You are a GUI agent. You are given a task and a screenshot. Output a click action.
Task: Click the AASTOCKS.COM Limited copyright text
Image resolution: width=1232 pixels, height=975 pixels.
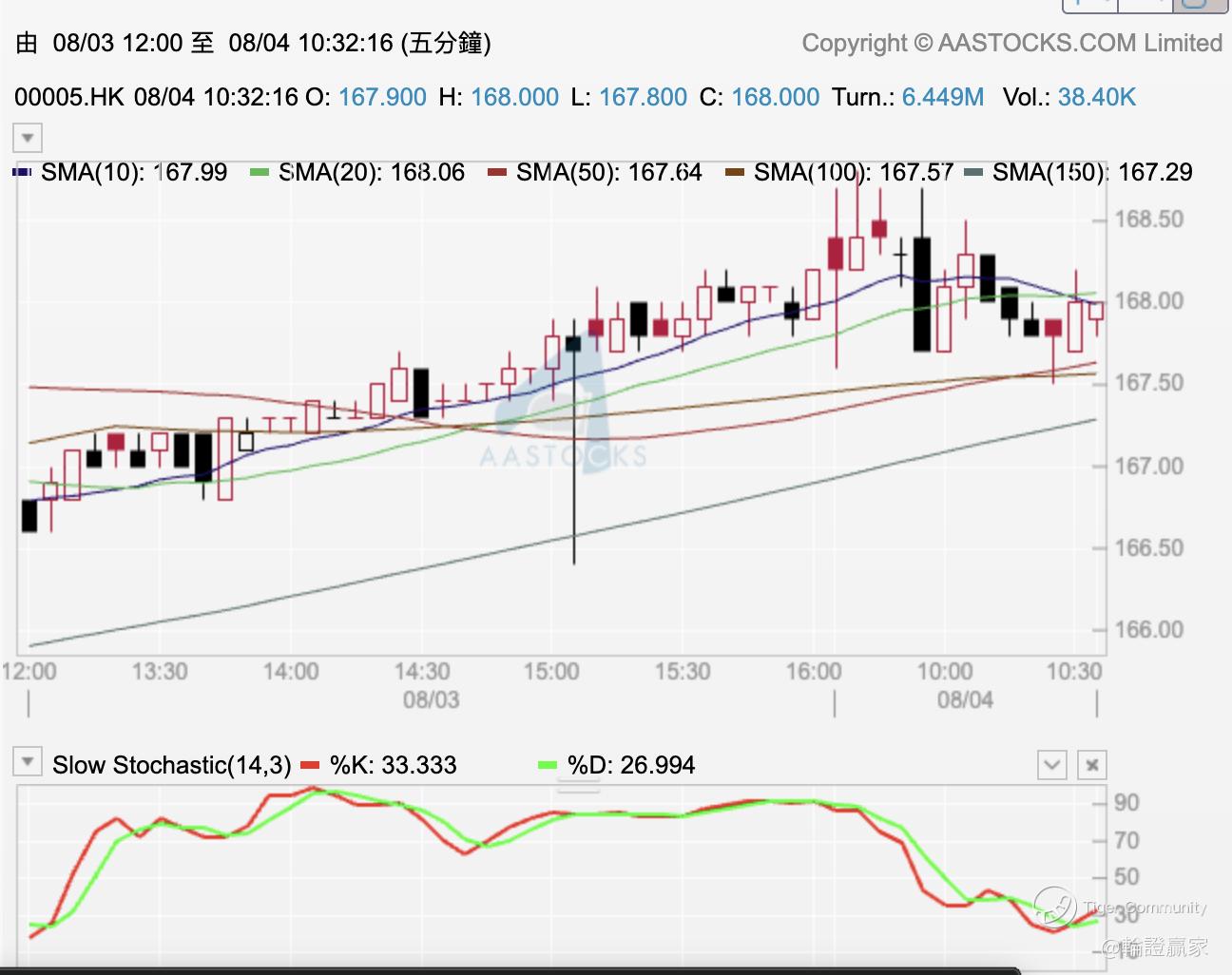coord(1012,43)
